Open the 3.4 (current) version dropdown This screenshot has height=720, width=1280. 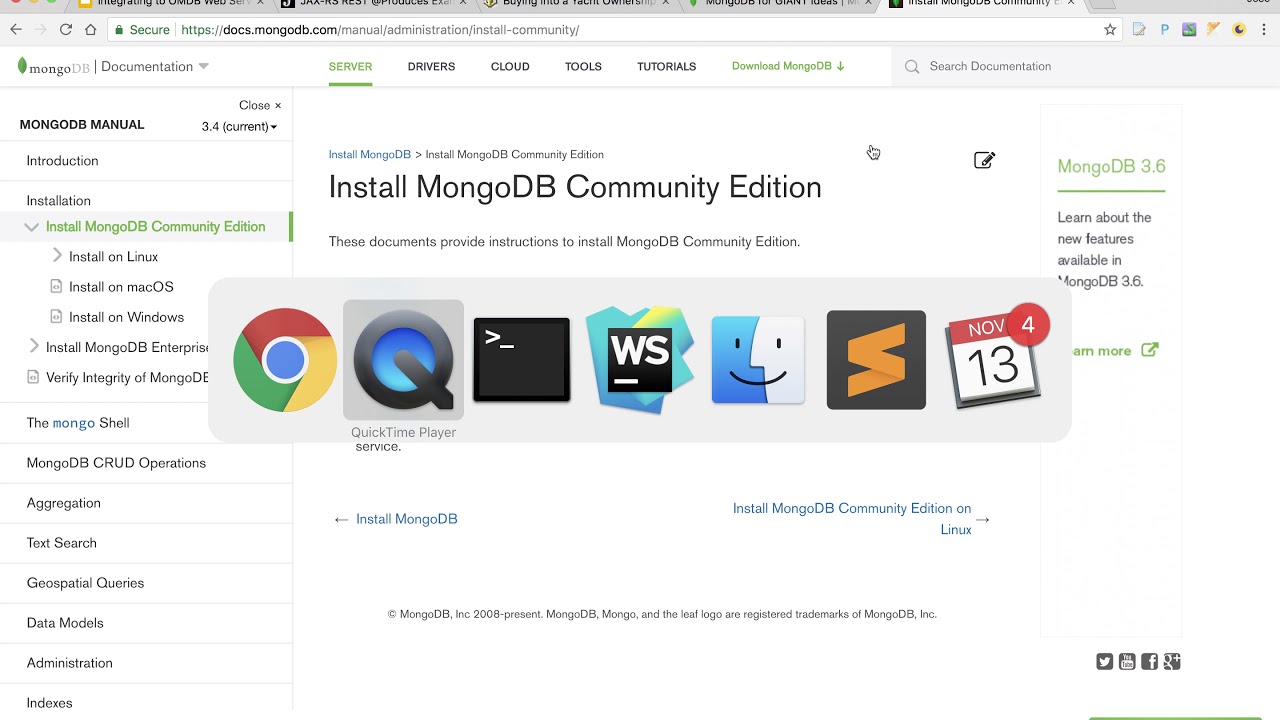tap(239, 127)
